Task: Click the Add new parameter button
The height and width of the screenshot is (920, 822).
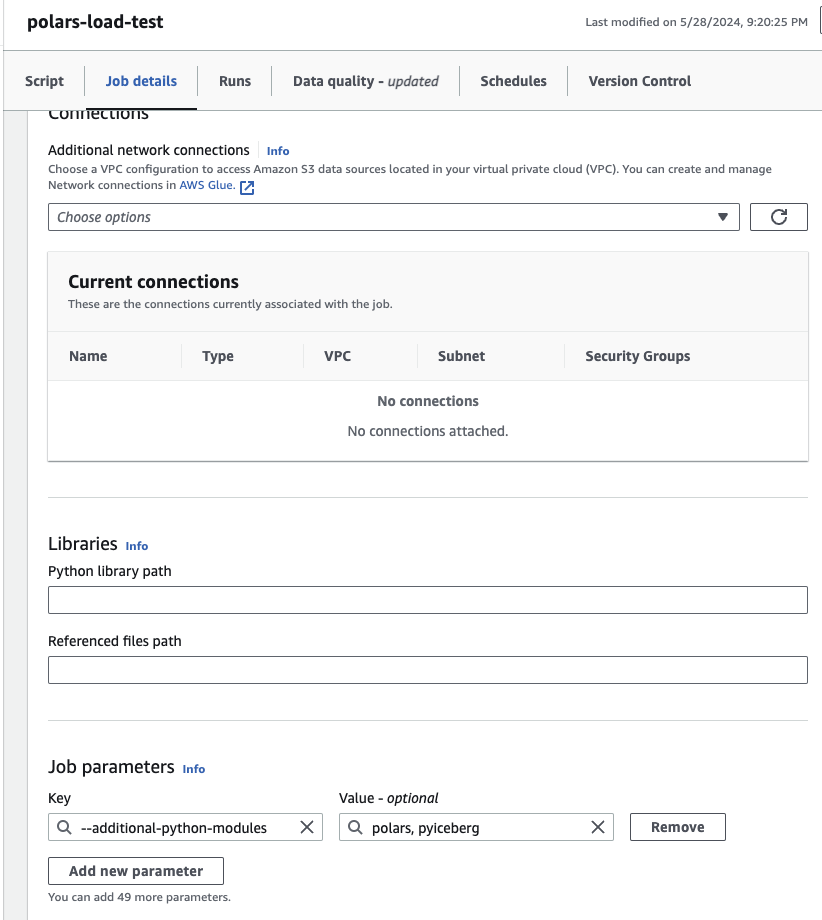Action: tap(136, 870)
